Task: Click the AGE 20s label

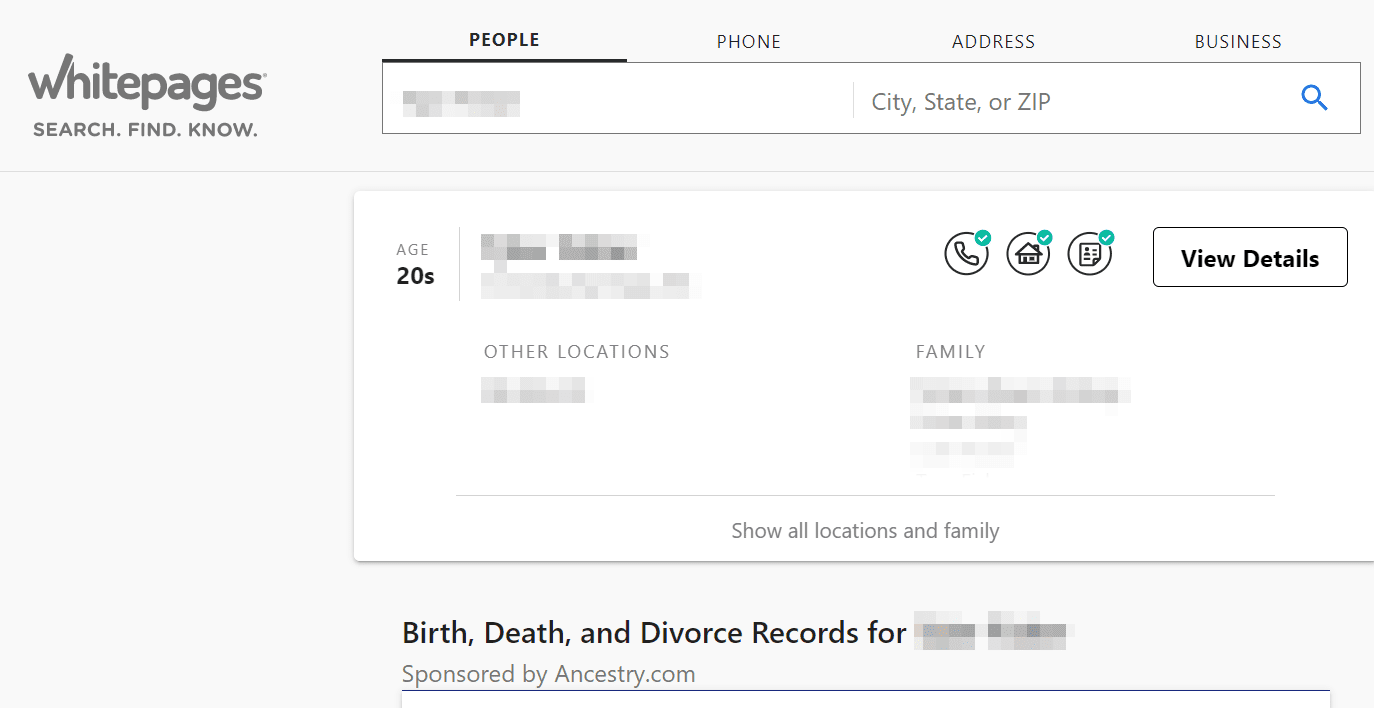Action: [x=415, y=265]
